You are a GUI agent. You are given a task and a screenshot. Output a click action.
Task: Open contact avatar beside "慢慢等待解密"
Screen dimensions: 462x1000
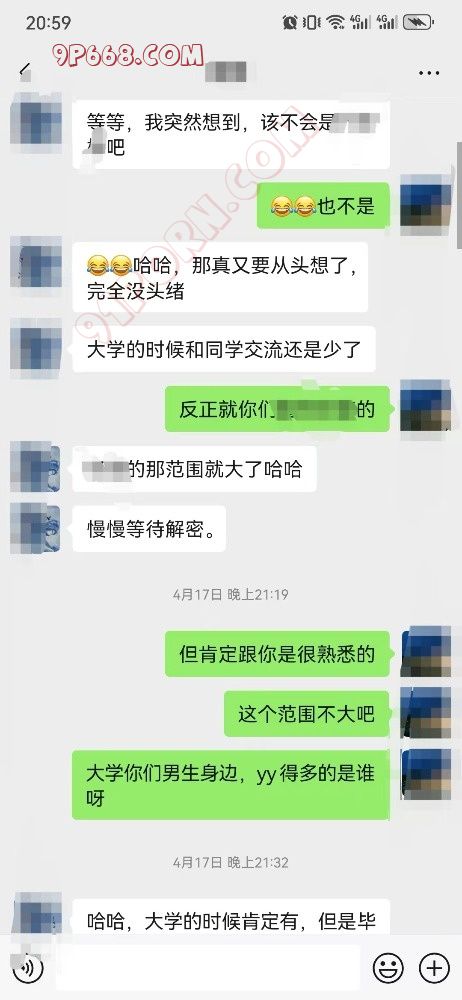pos(36,528)
